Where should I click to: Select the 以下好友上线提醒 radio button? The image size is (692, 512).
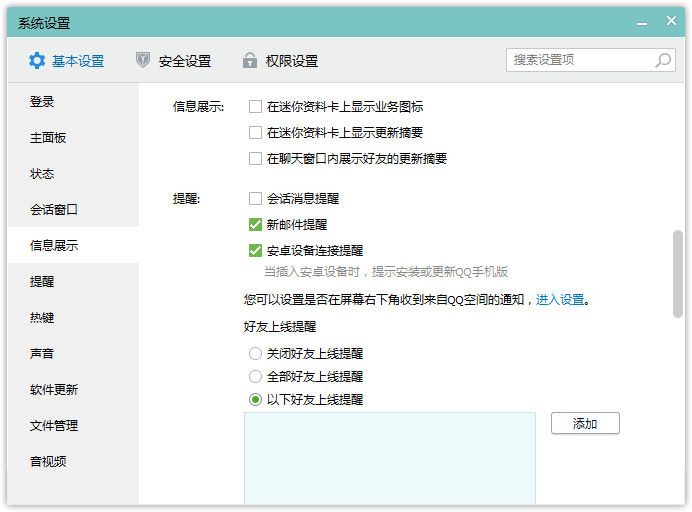255,399
